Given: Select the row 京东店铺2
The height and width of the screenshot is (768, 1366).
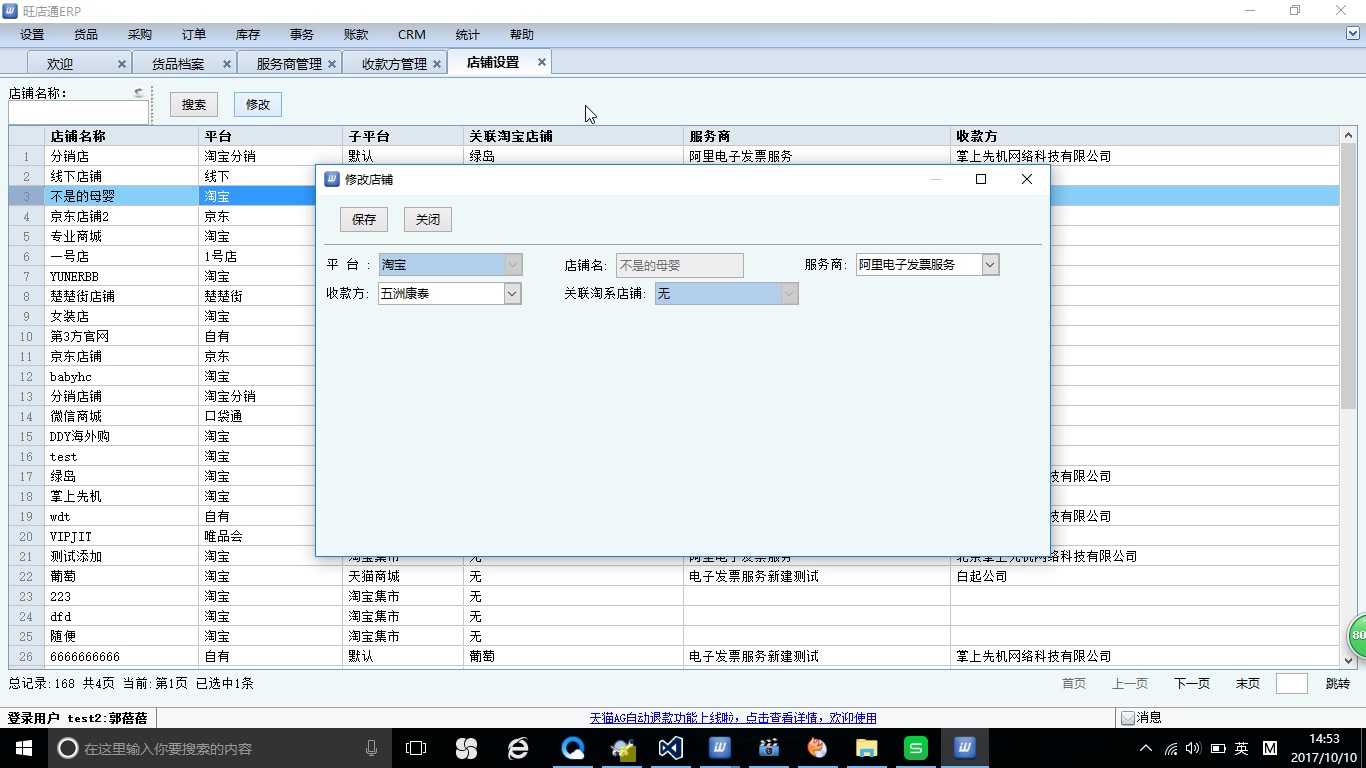Looking at the screenshot, I should click(673, 216).
